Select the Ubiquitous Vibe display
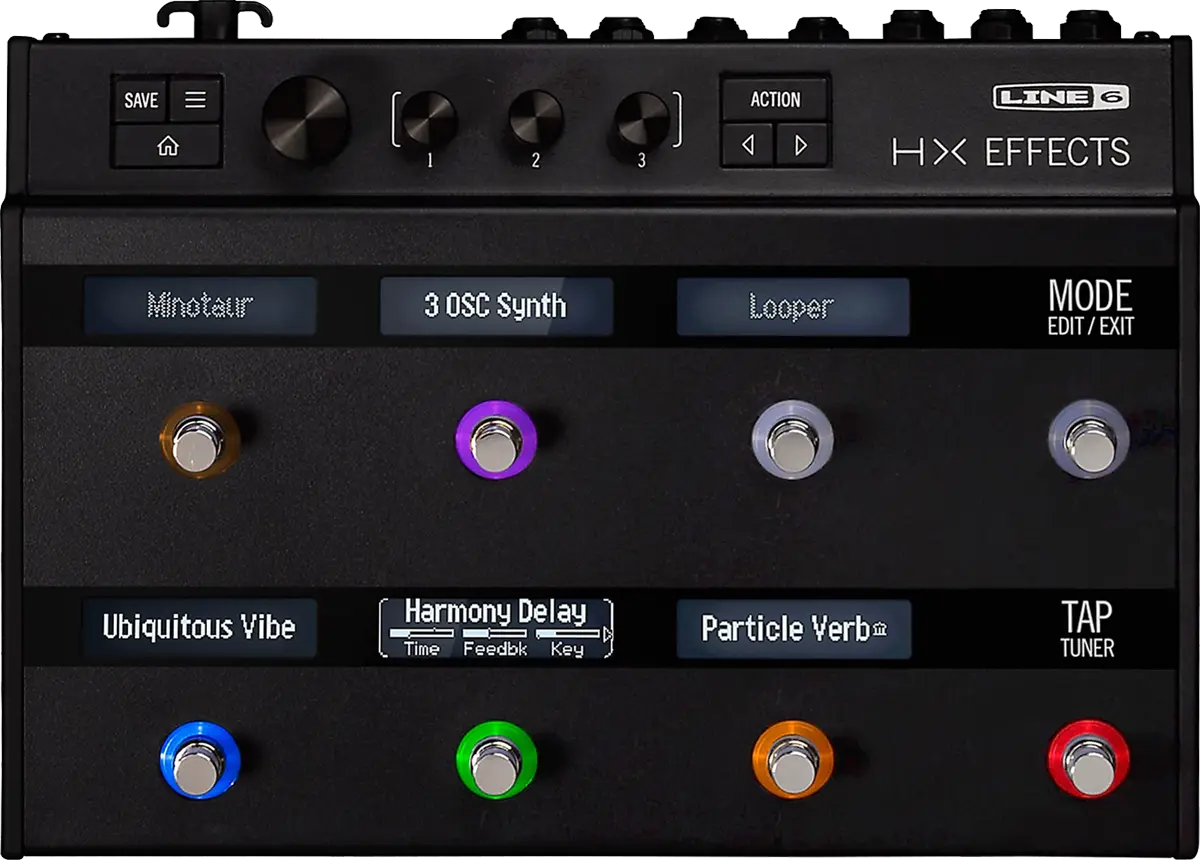1200x860 pixels. click(200, 628)
